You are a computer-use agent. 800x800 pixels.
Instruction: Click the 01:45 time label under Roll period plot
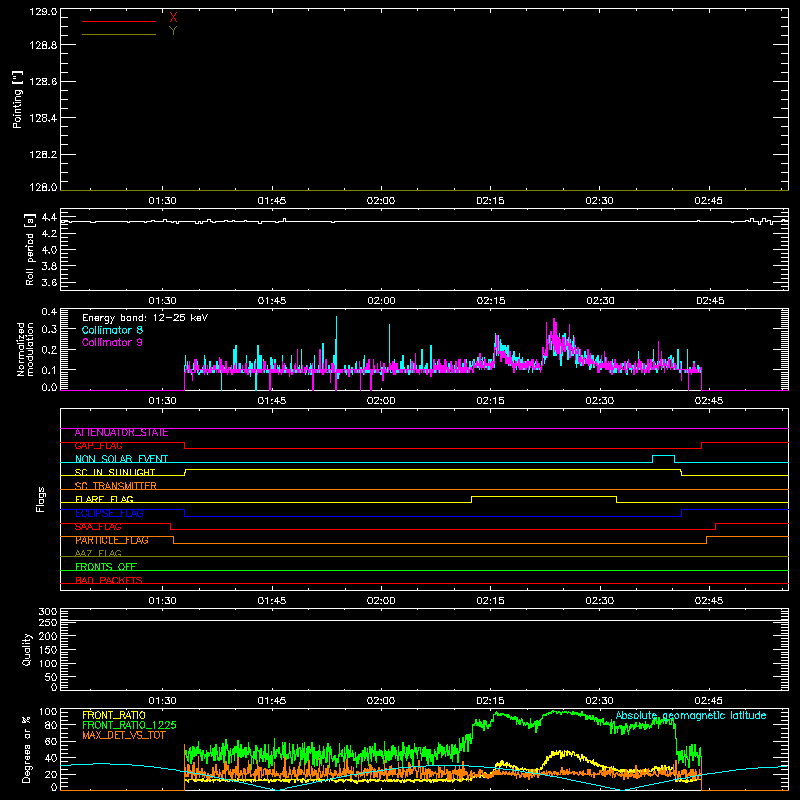[272, 301]
